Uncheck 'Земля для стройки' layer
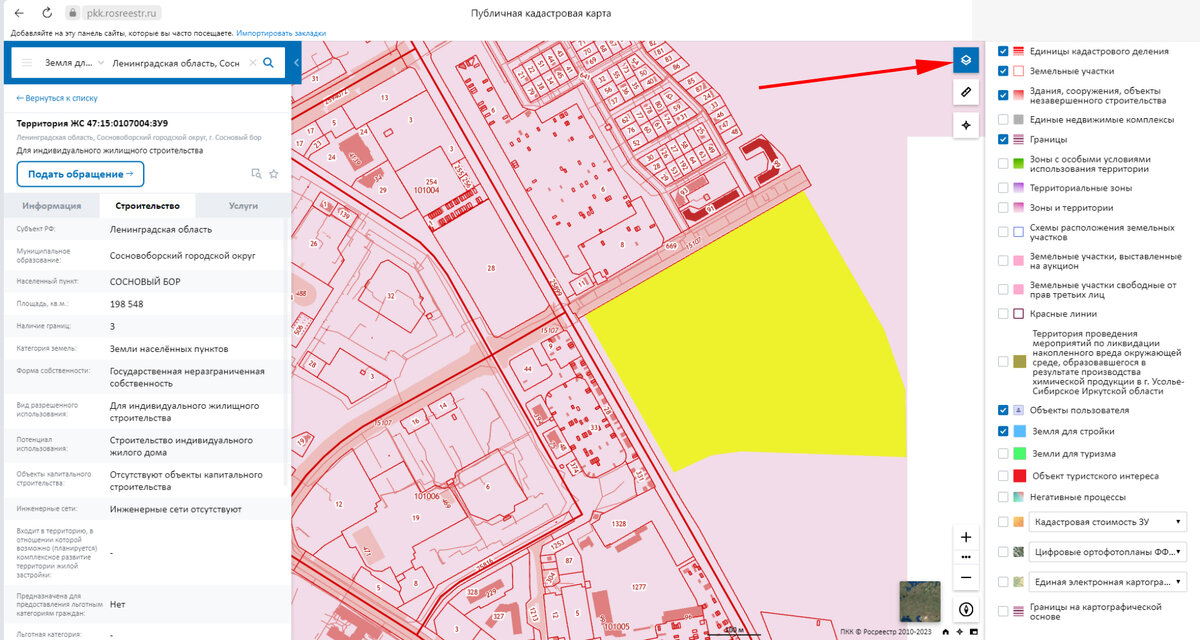Image resolution: width=1200 pixels, height=640 pixels. [1003, 431]
